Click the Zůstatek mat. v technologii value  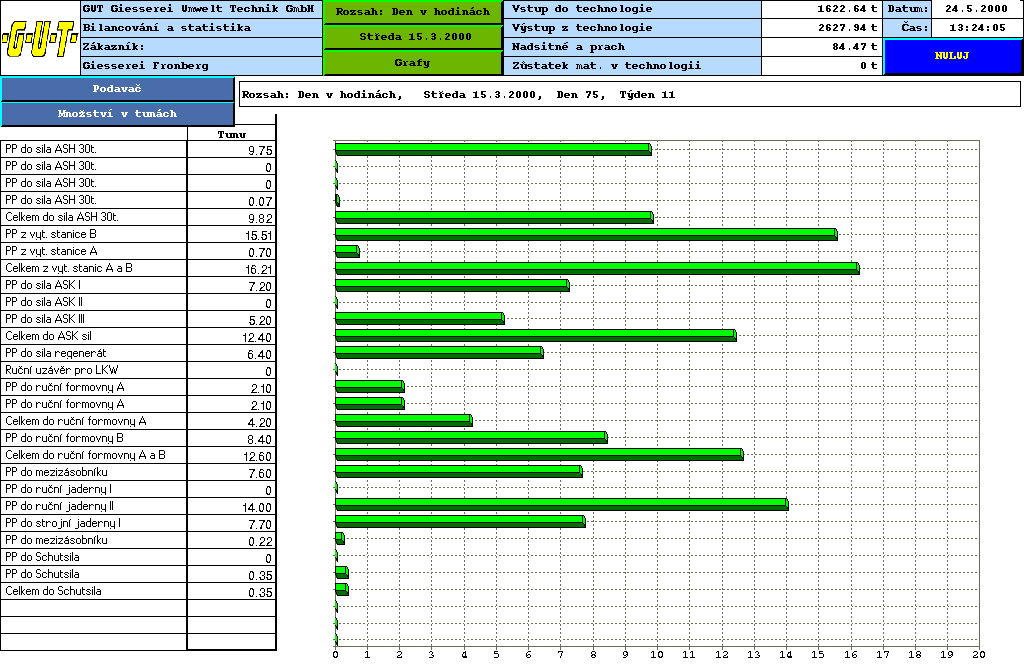pyautogui.click(x=821, y=66)
